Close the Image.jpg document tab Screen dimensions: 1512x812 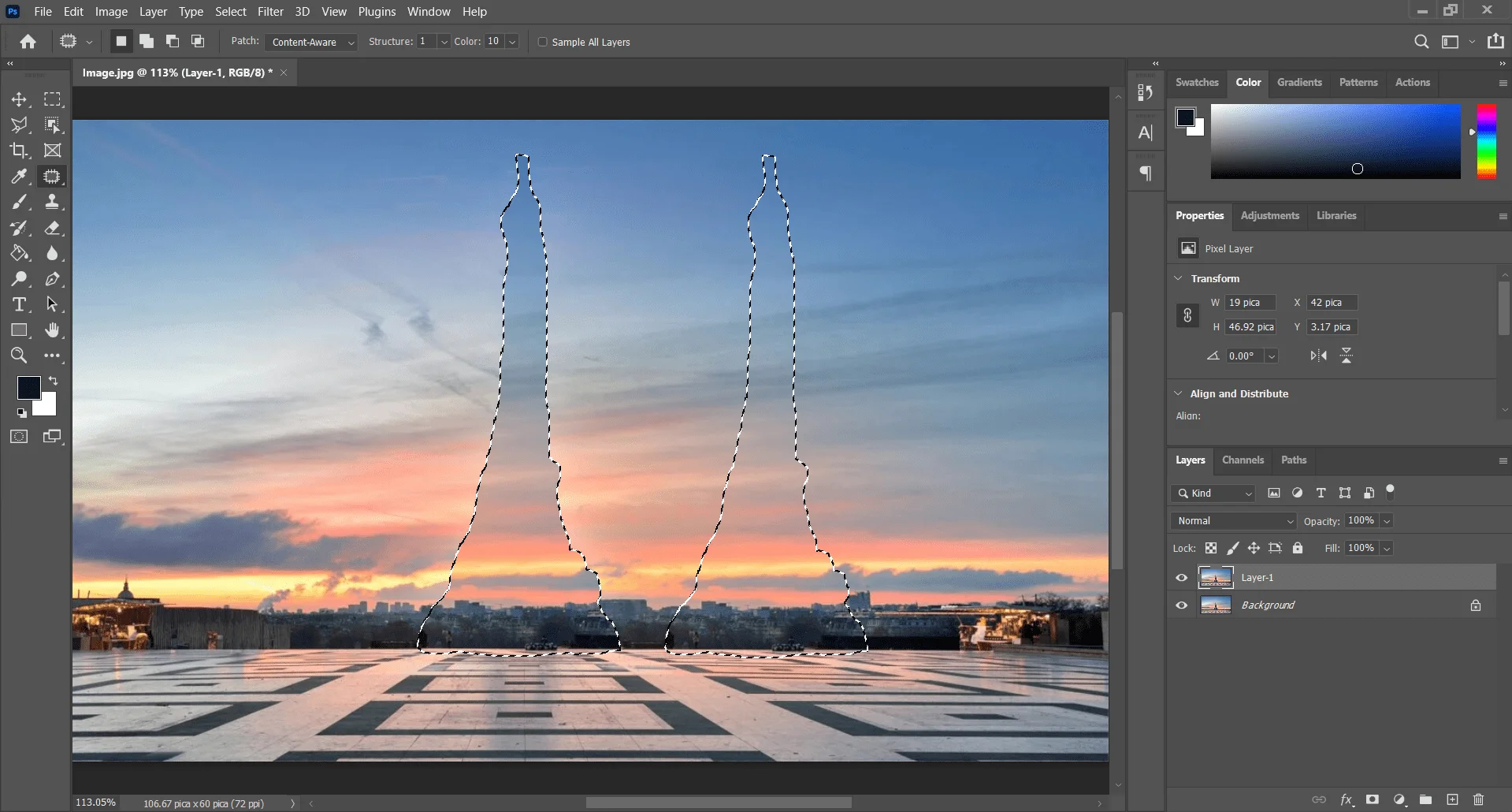(284, 73)
